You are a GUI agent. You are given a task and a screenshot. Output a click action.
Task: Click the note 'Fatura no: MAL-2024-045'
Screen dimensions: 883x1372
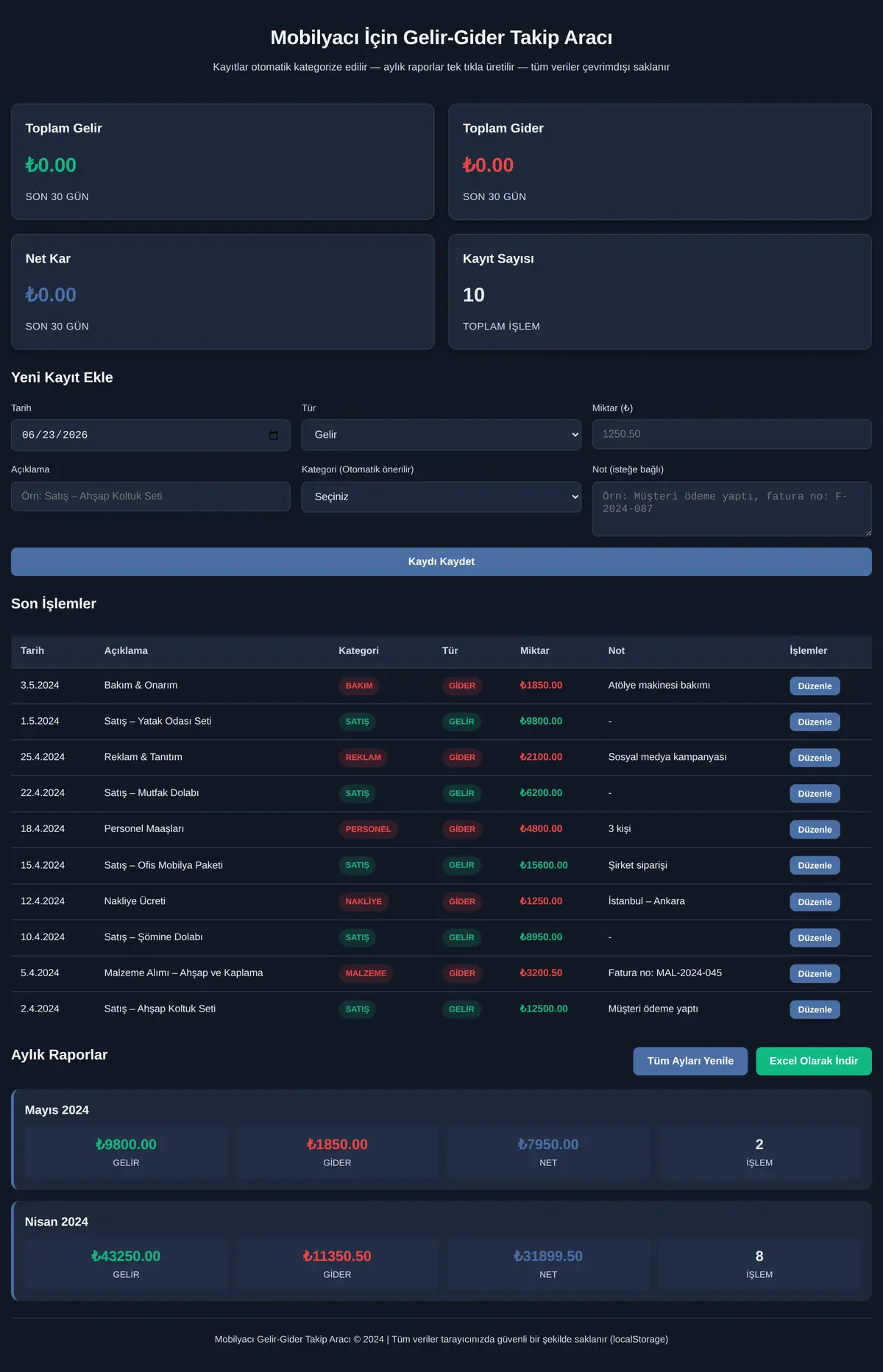[x=665, y=973]
